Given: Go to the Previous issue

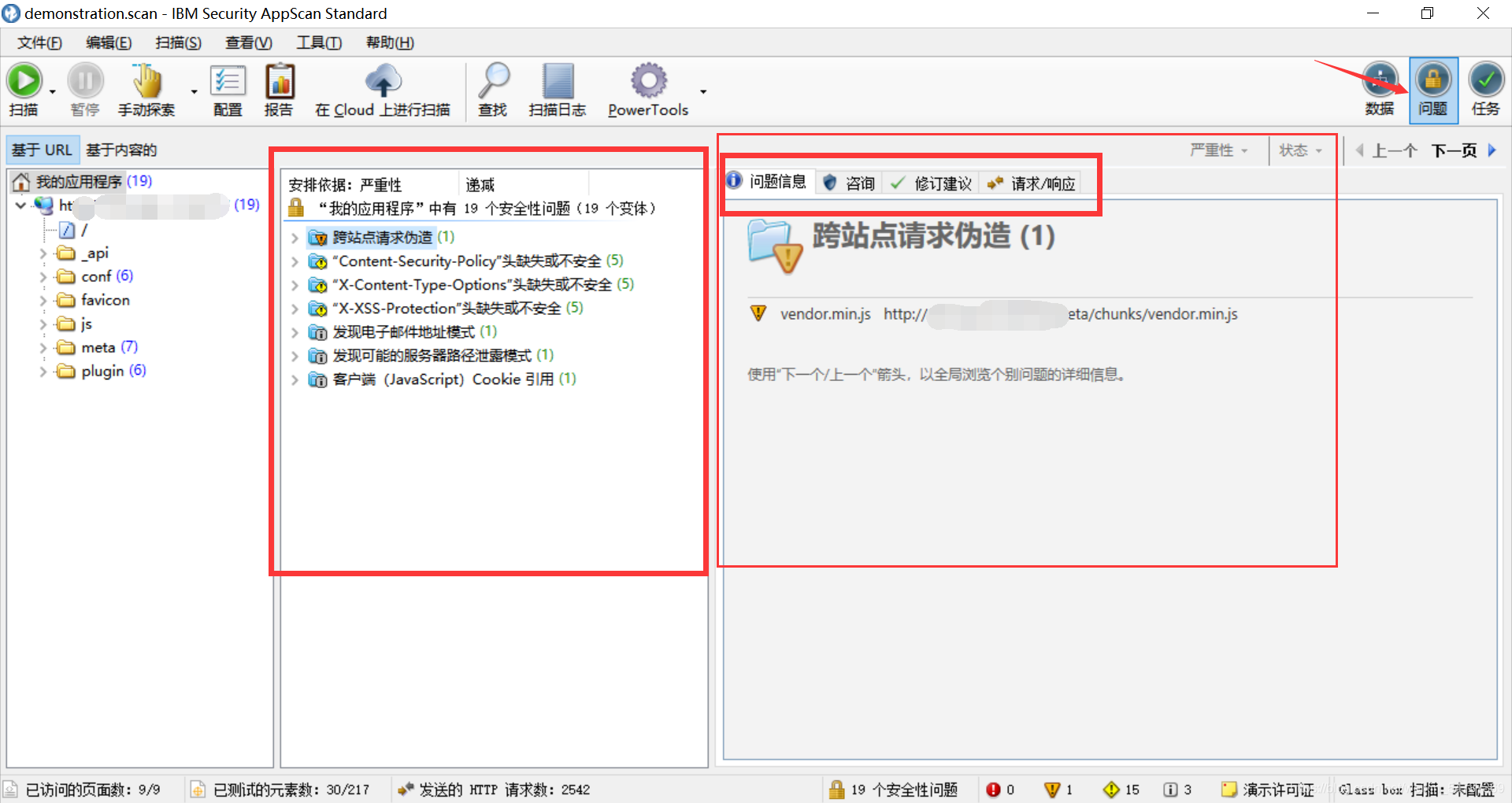Looking at the screenshot, I should (1385, 150).
